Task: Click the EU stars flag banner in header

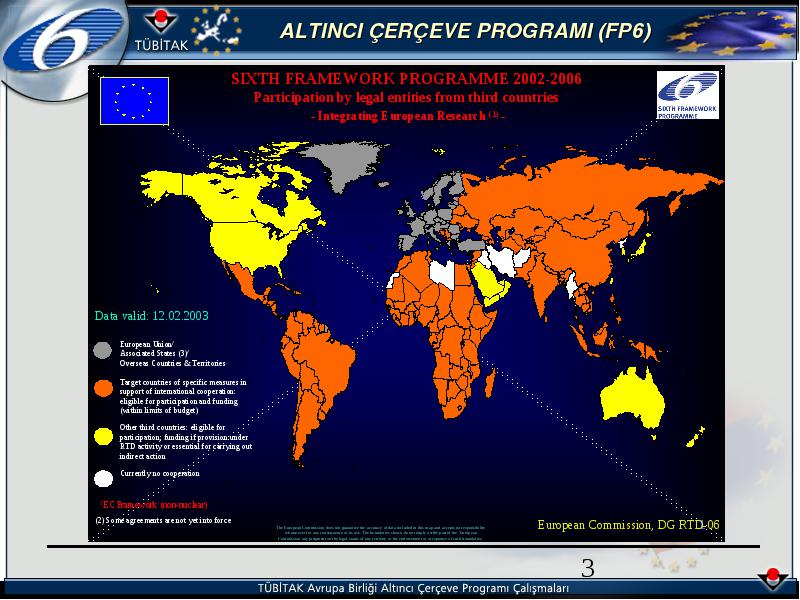Action: [x=732, y=33]
